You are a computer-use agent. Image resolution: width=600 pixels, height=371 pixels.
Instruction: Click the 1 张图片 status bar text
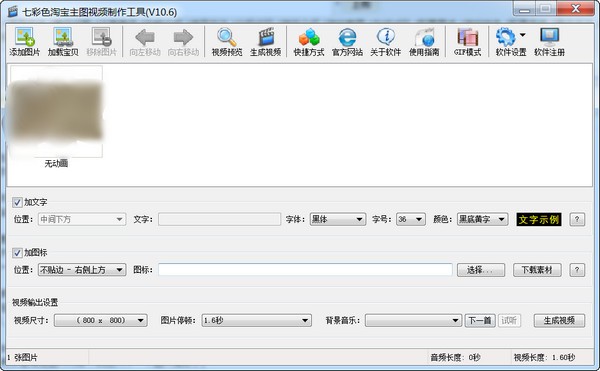[23, 358]
